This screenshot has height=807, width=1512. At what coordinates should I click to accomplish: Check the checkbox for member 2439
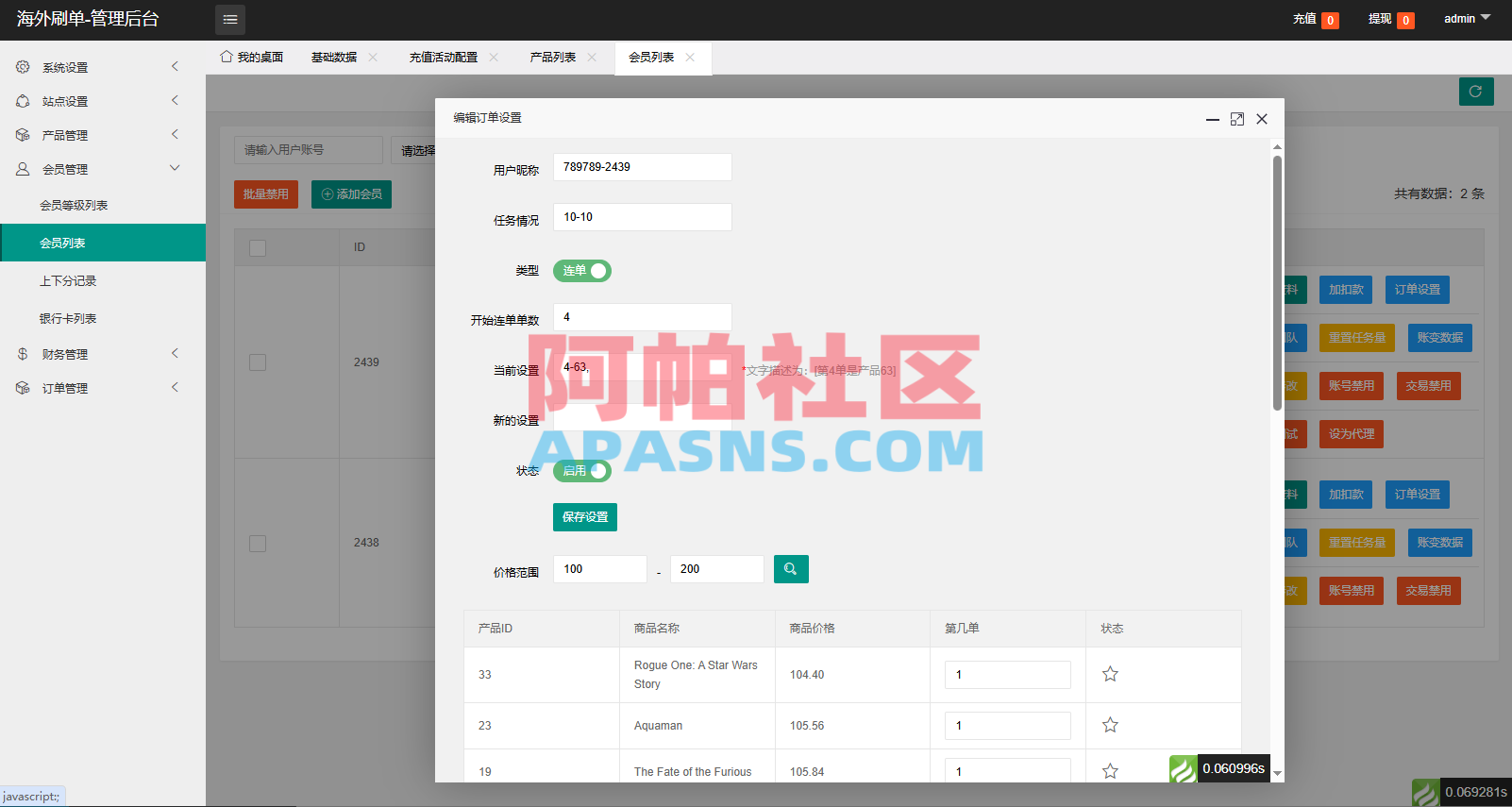258,362
